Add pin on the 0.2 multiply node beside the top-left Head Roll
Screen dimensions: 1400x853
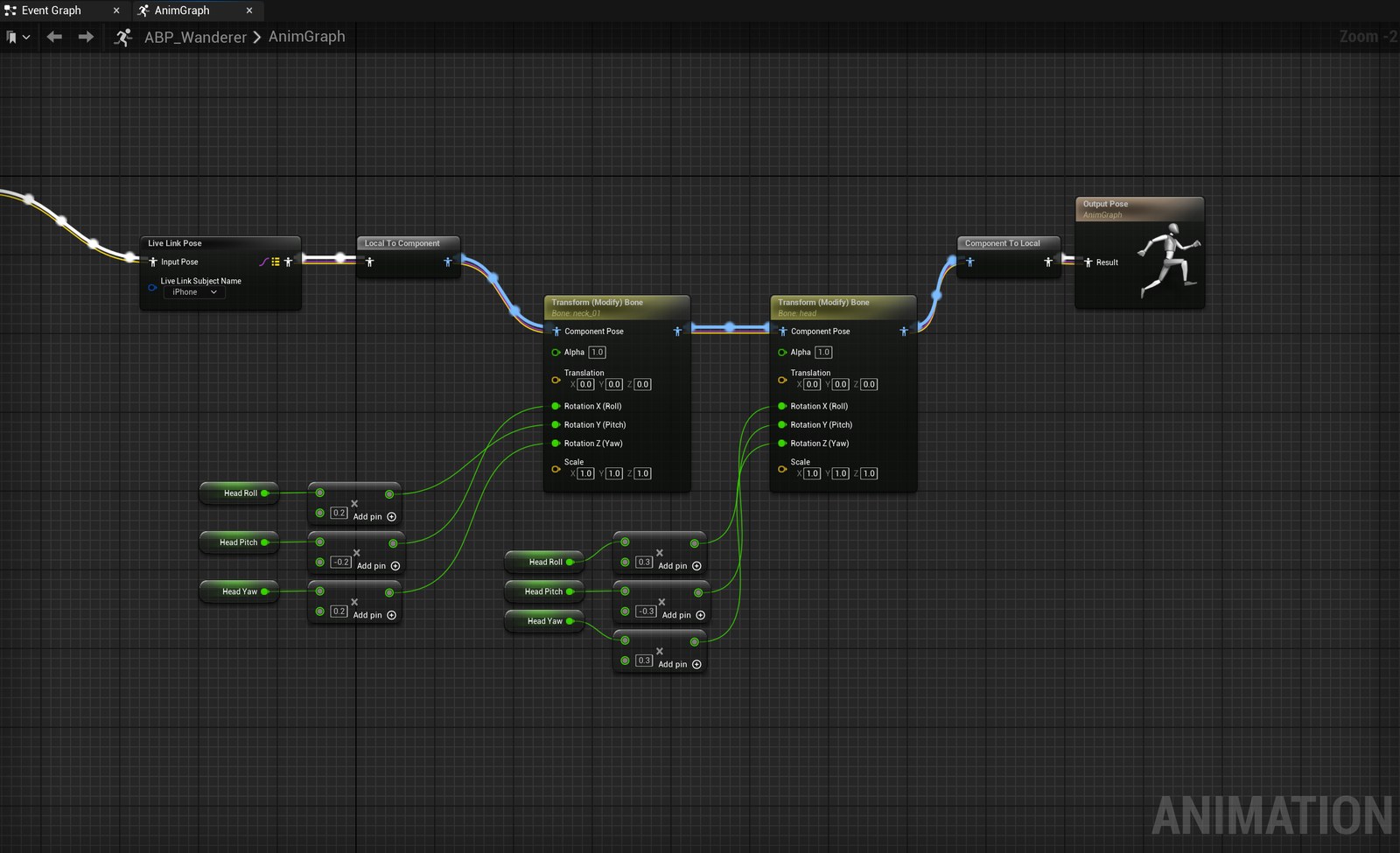374,517
